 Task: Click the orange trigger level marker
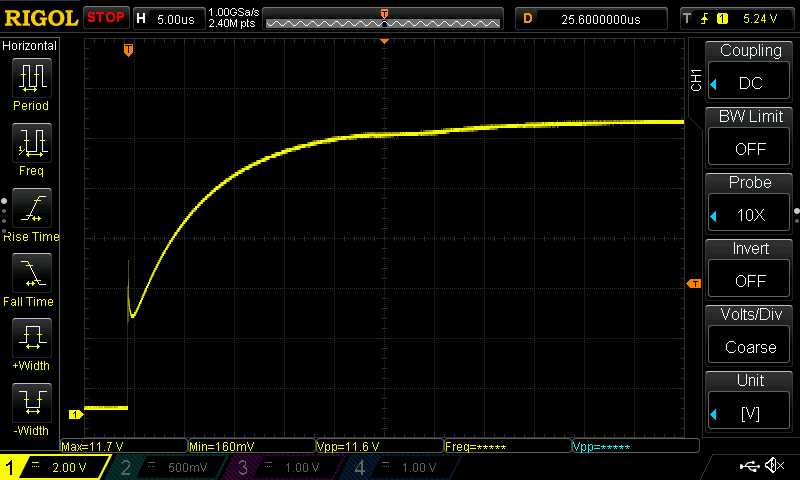point(694,284)
